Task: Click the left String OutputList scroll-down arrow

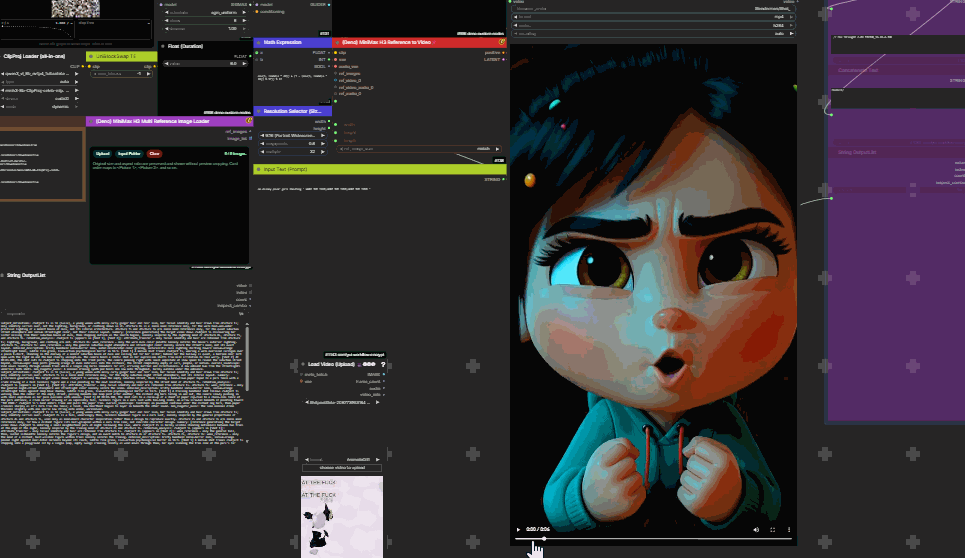Action: click(x=247, y=441)
